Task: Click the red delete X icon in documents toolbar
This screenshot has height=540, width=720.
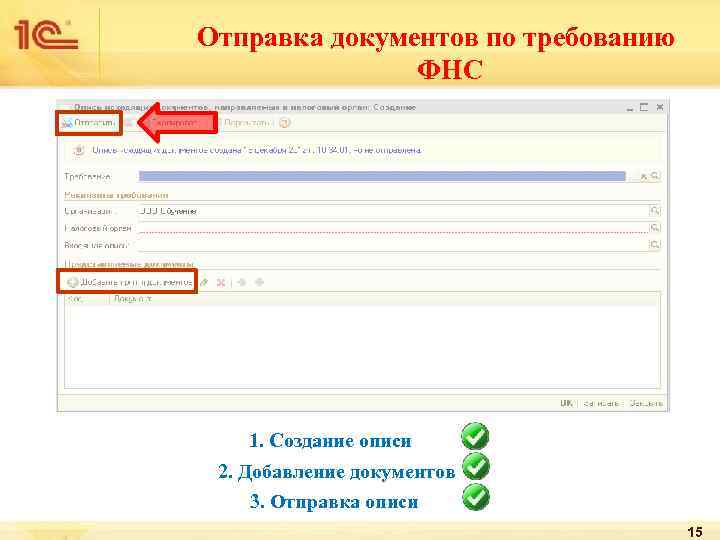Action: [x=221, y=282]
